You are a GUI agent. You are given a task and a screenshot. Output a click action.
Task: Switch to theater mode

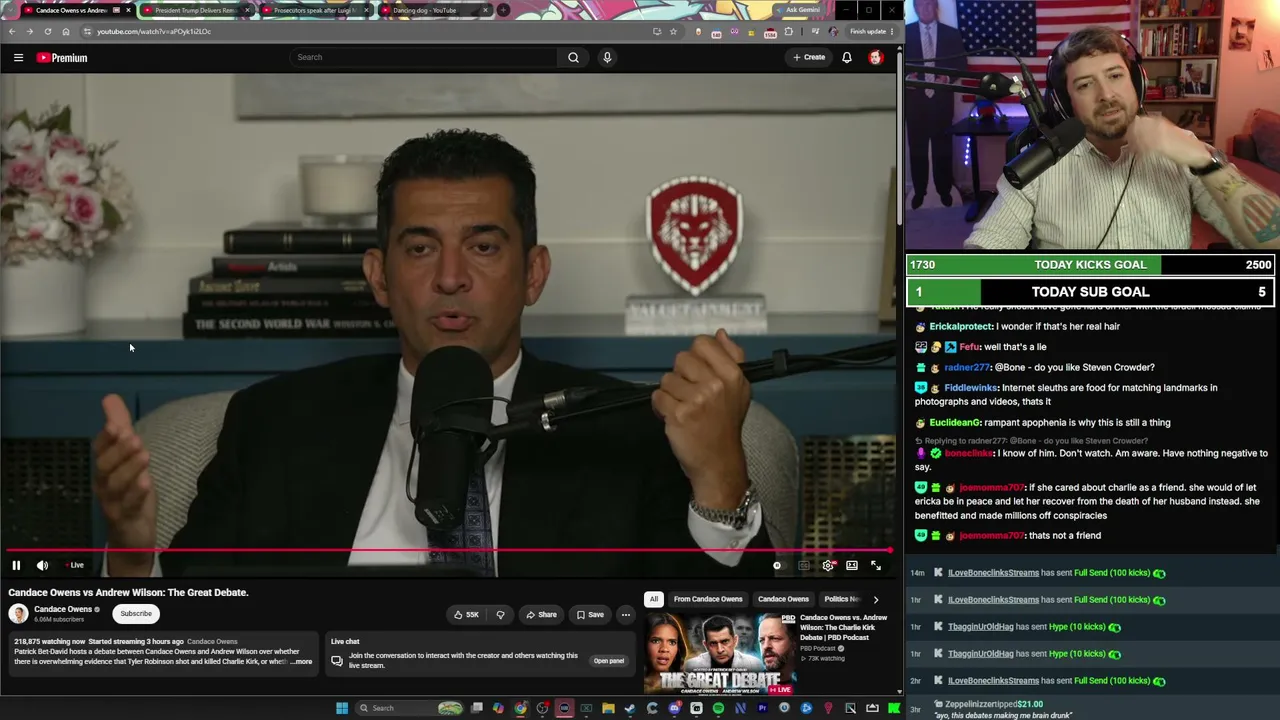(852, 565)
